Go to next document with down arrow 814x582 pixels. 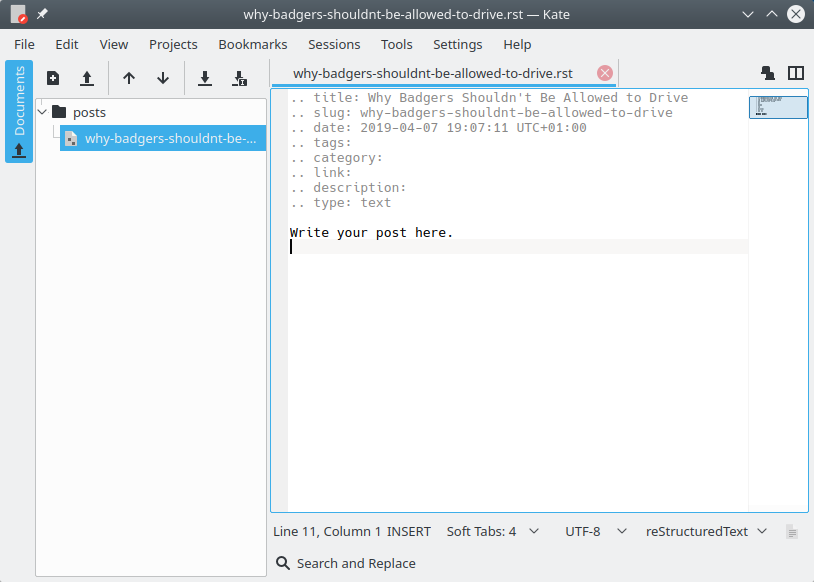pos(163,78)
